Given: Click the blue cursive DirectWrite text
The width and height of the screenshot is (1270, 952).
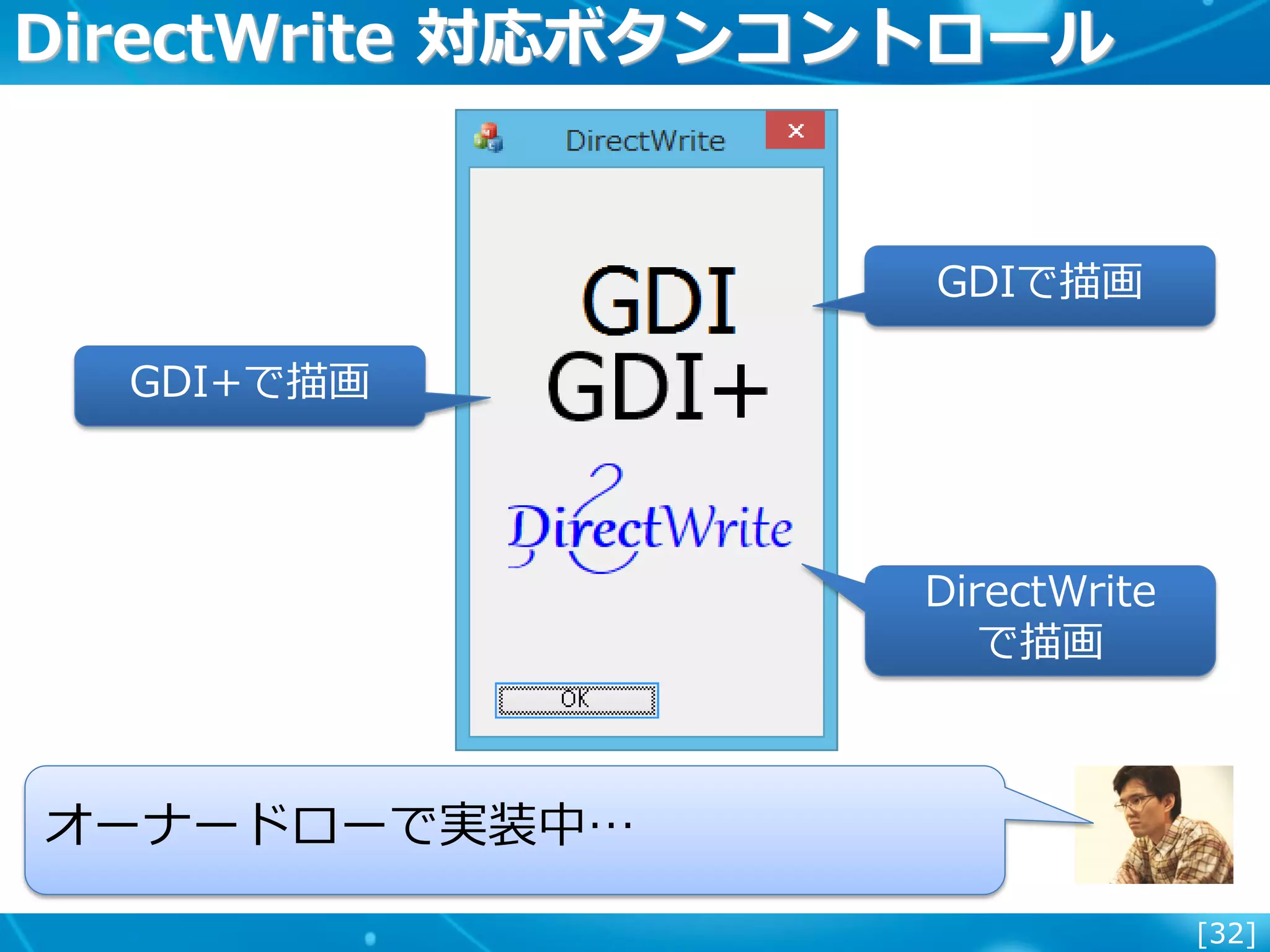Looking at the screenshot, I should (649, 519).
